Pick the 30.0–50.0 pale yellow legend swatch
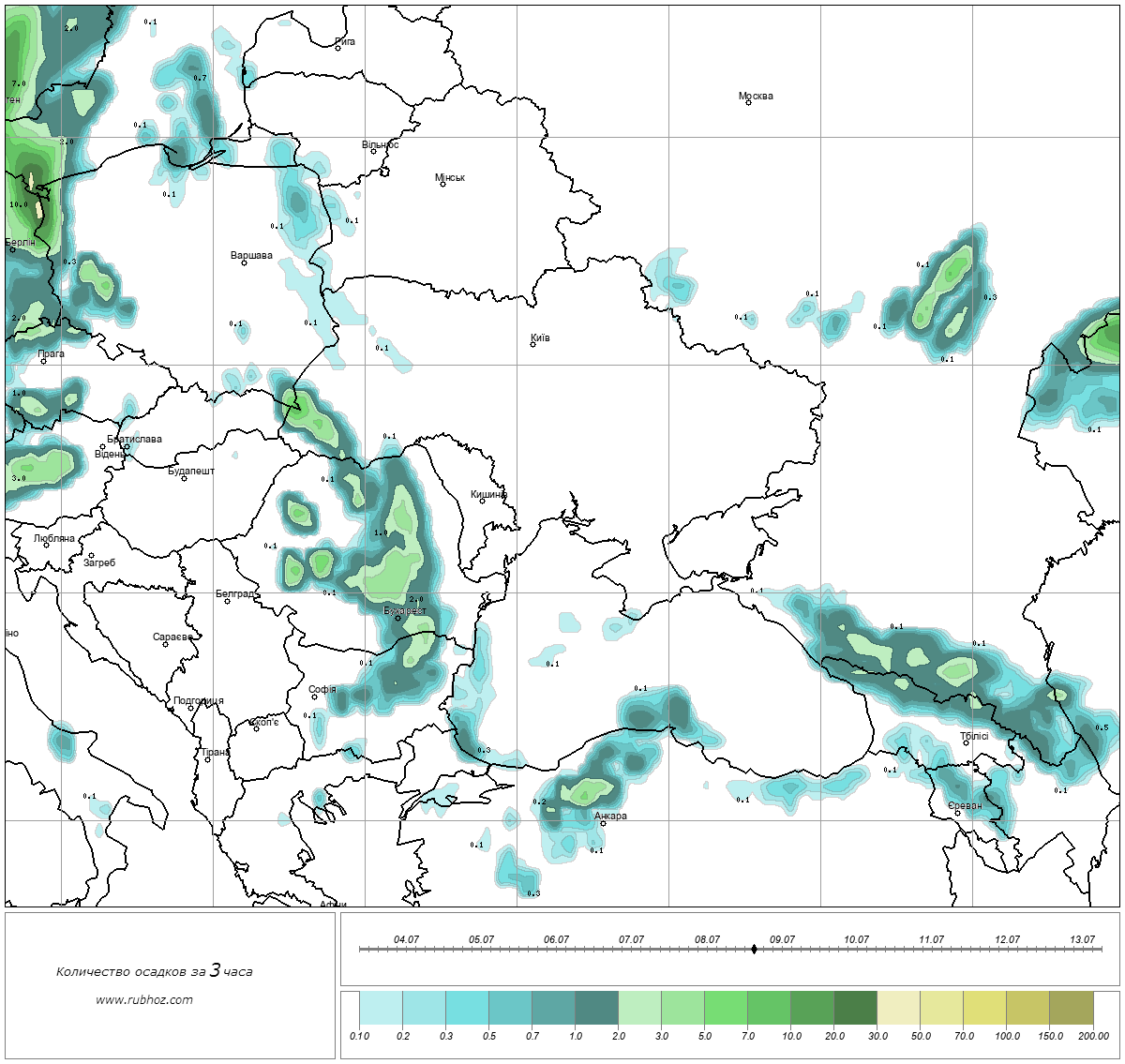This screenshot has width=1125, height=1064. (898, 1009)
